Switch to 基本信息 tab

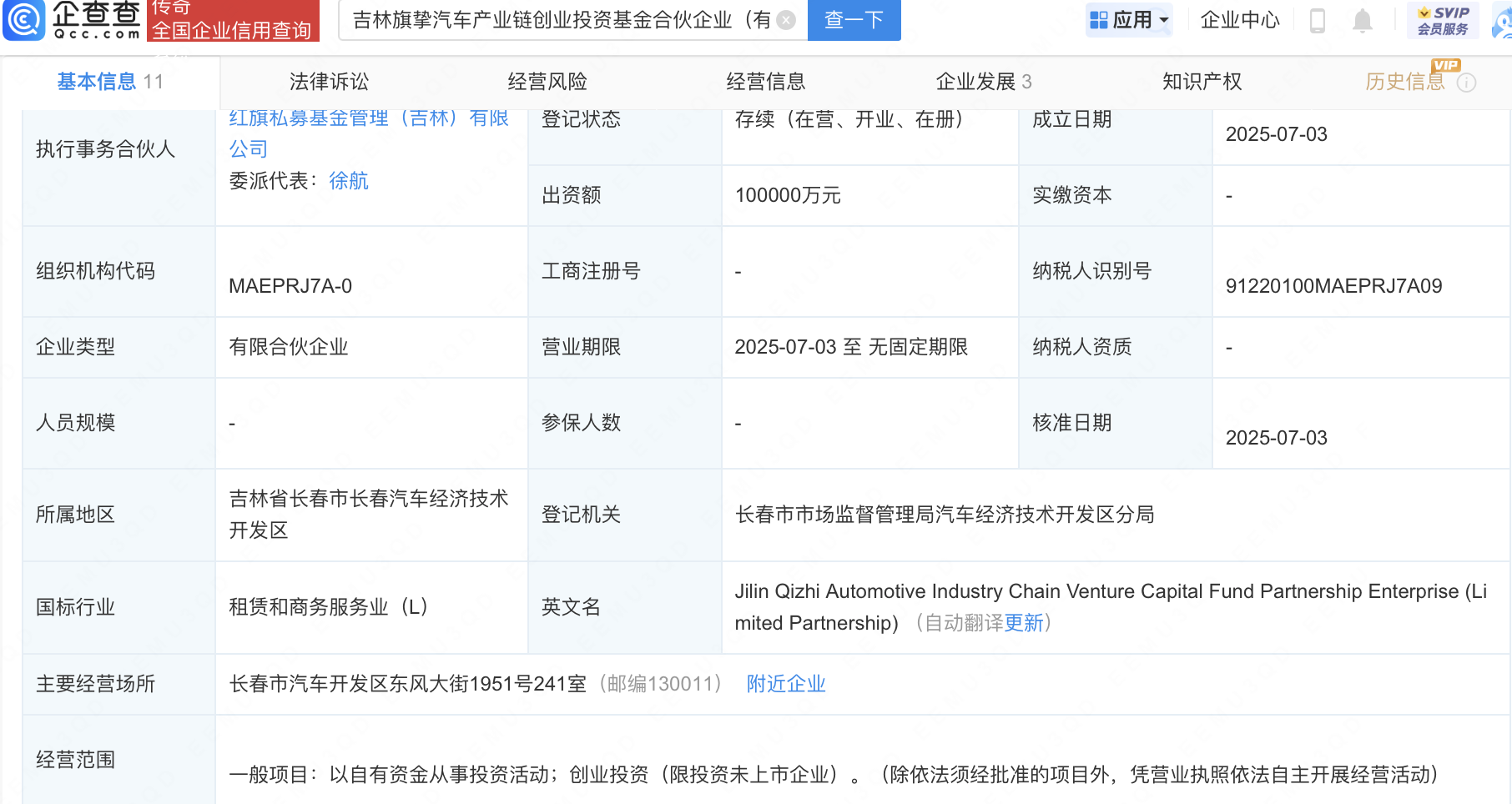pos(110,82)
